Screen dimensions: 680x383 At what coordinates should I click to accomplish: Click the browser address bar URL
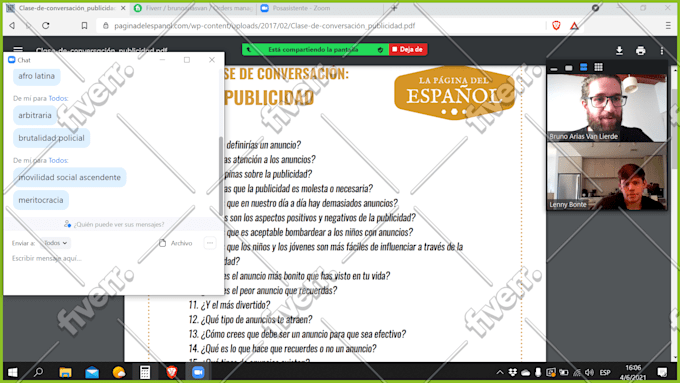tap(265, 26)
